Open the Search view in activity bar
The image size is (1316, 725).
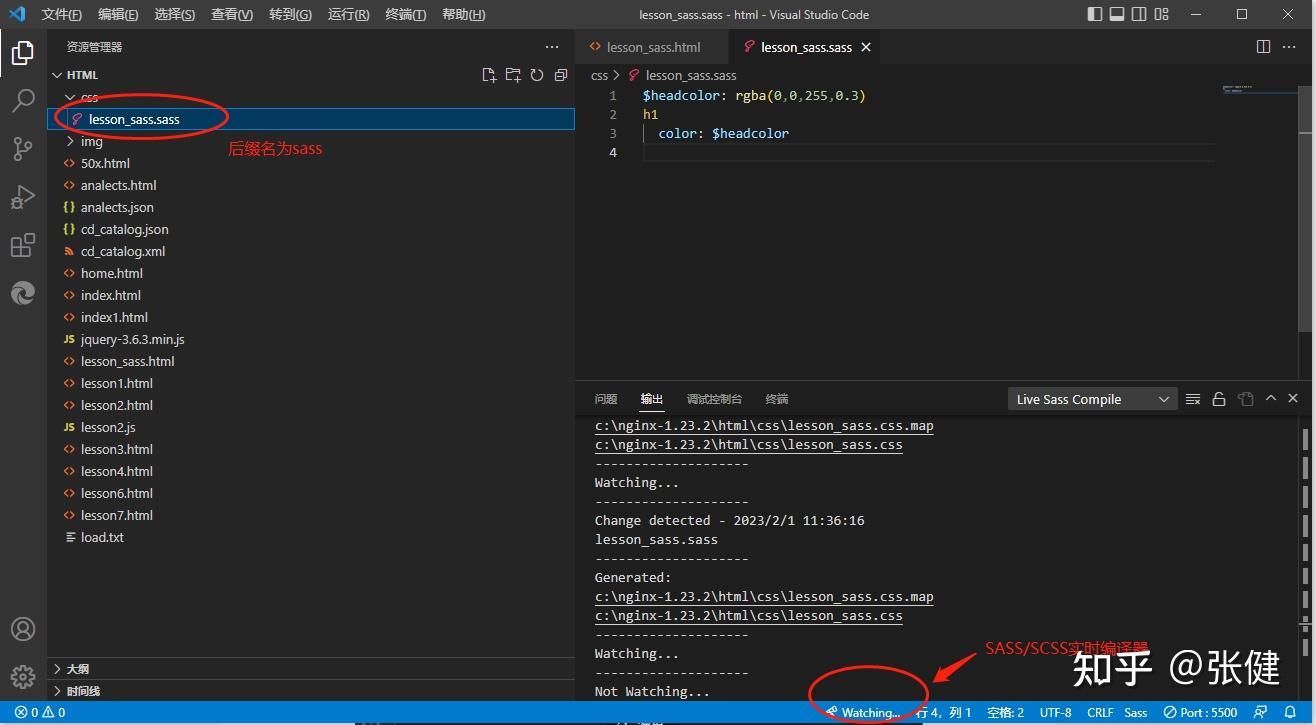[x=22, y=101]
